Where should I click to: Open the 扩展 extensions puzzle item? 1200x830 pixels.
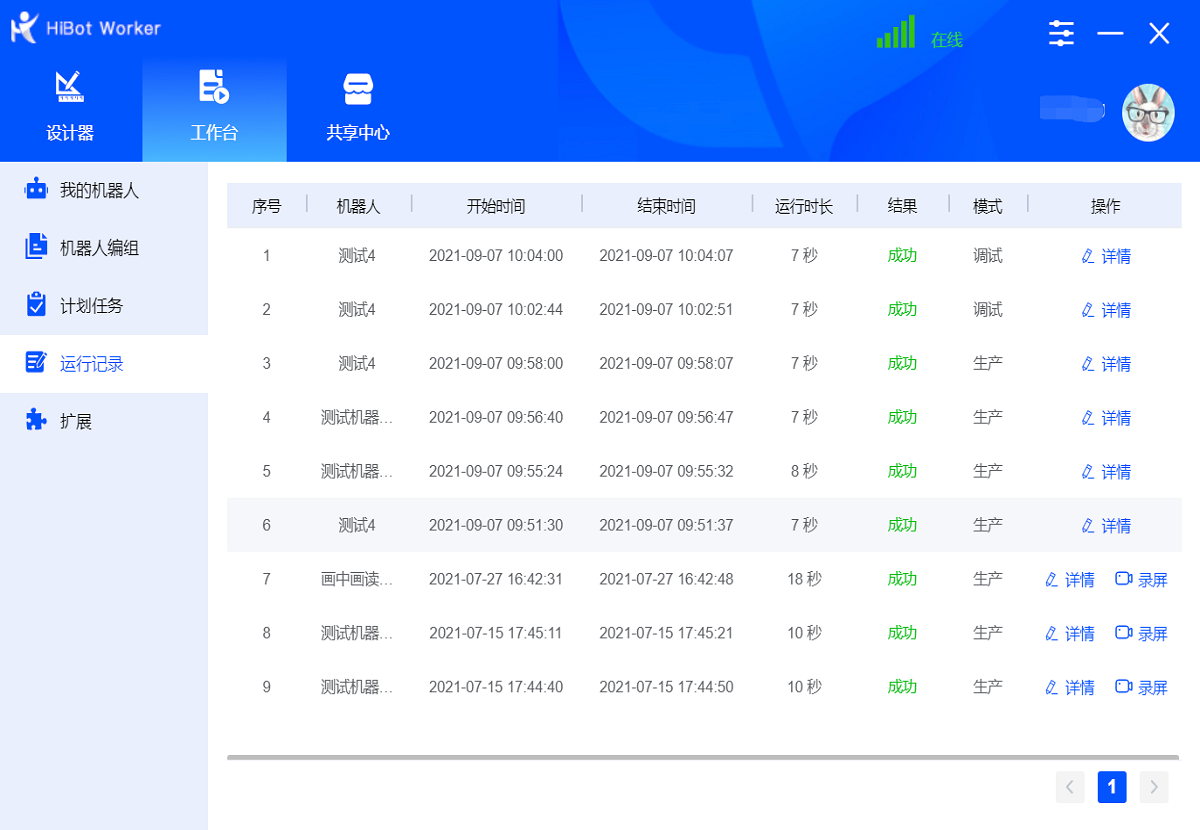(75, 421)
